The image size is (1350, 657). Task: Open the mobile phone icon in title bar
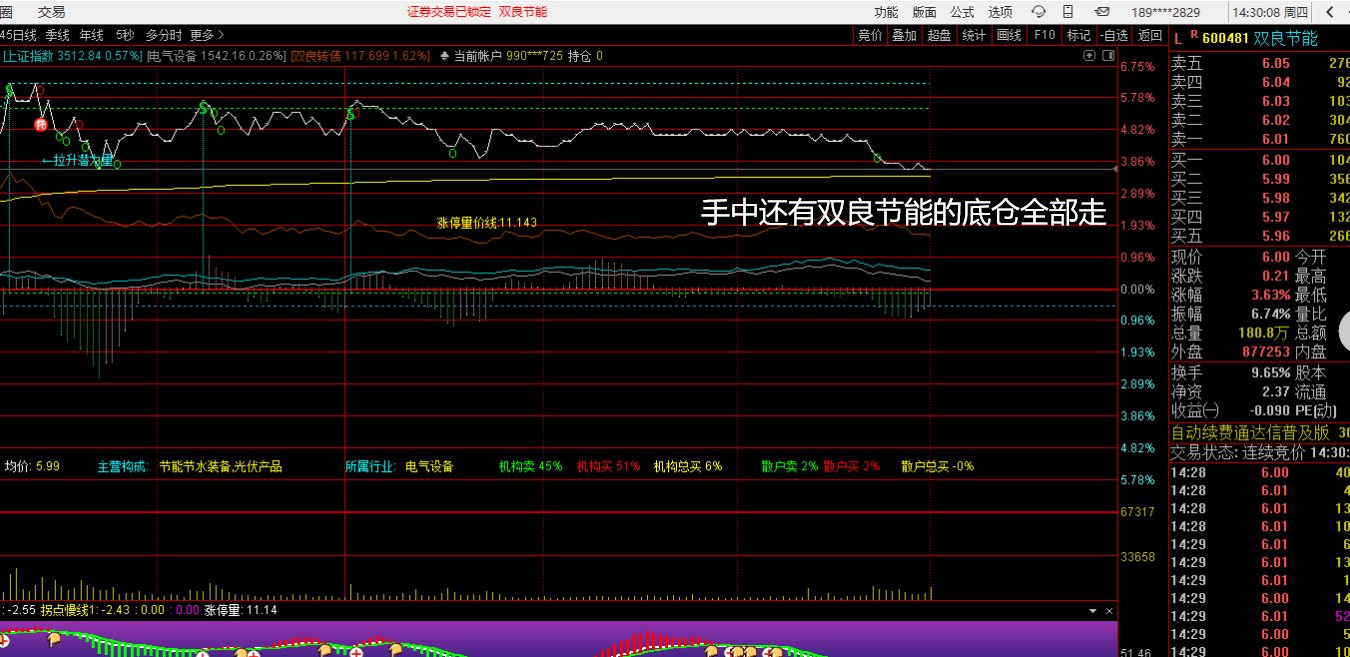(1070, 12)
